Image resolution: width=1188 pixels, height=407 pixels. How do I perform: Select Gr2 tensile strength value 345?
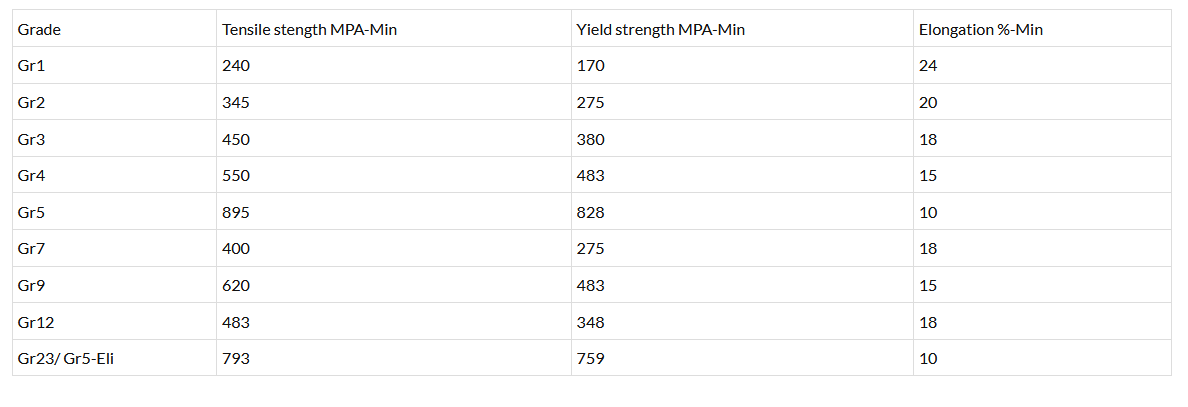(236, 103)
